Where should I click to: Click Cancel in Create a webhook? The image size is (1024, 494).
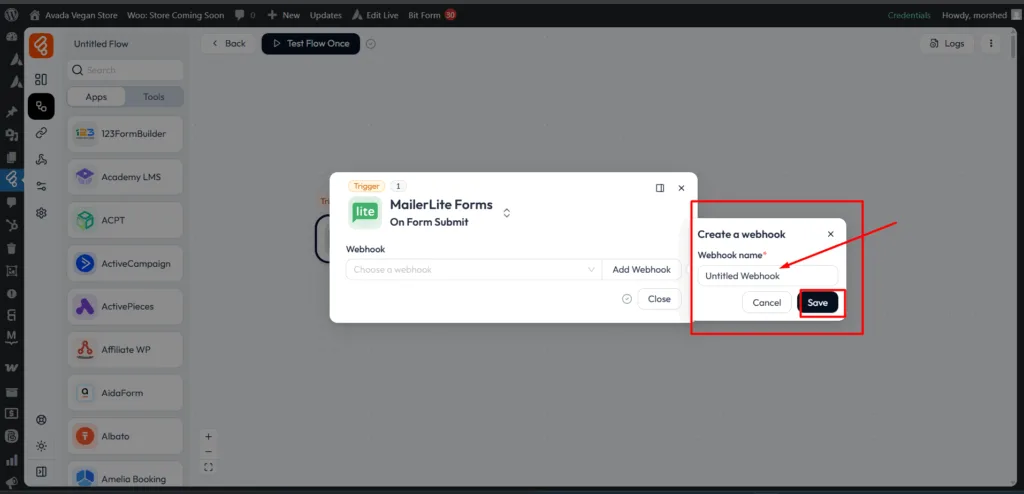[x=767, y=303]
